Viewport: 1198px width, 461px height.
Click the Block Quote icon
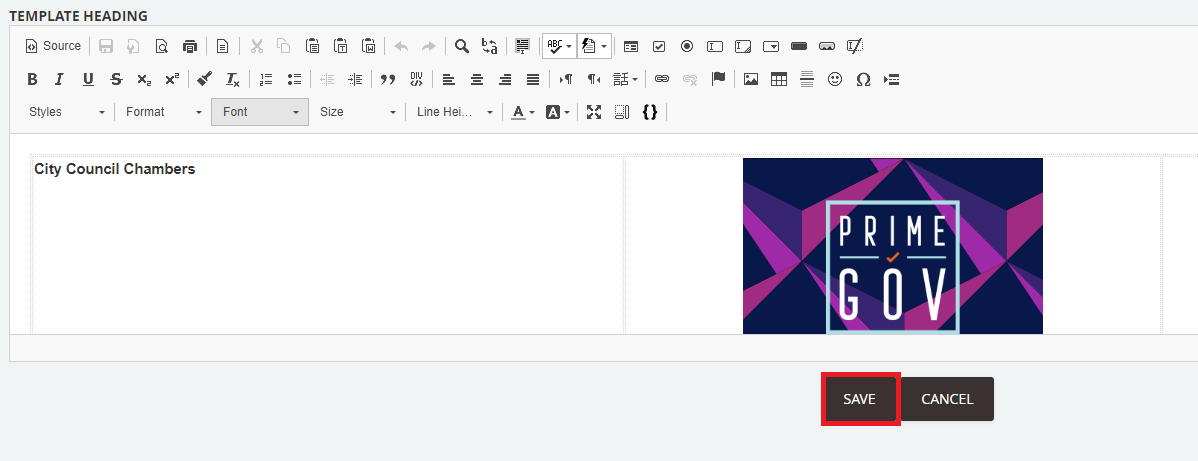coord(388,79)
